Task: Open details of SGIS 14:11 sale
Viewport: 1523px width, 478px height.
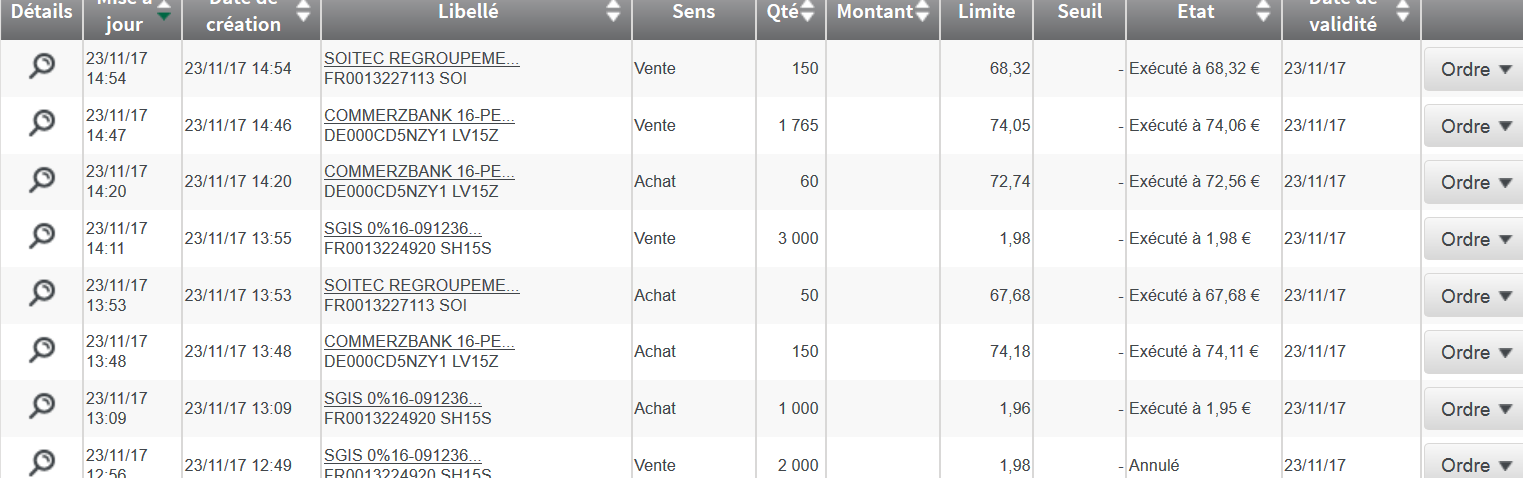Action: click(x=41, y=237)
